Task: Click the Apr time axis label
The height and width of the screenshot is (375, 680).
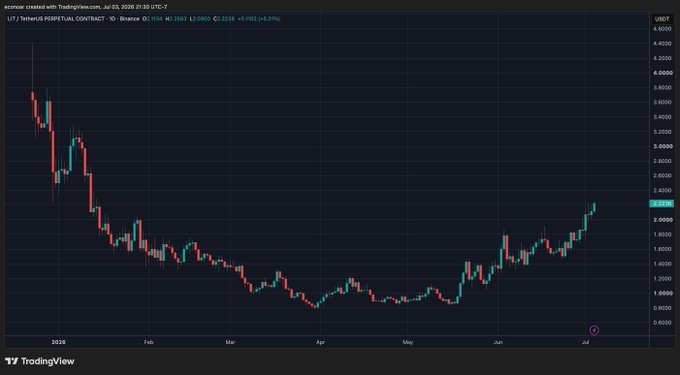Action: point(320,342)
